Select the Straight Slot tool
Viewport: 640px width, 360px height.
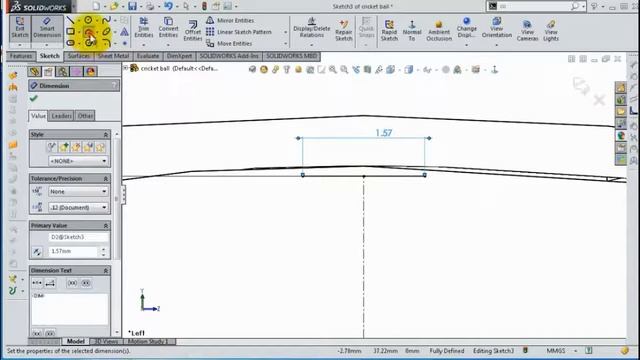(70, 43)
